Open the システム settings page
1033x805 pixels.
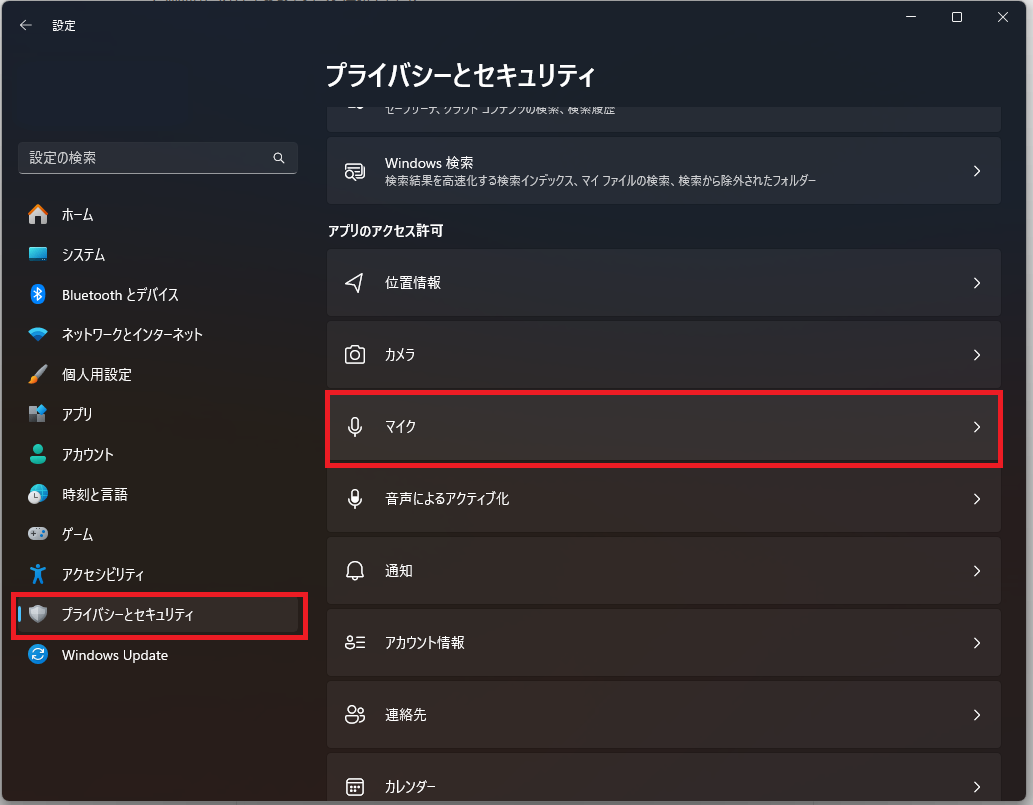pyautogui.click(x=157, y=254)
